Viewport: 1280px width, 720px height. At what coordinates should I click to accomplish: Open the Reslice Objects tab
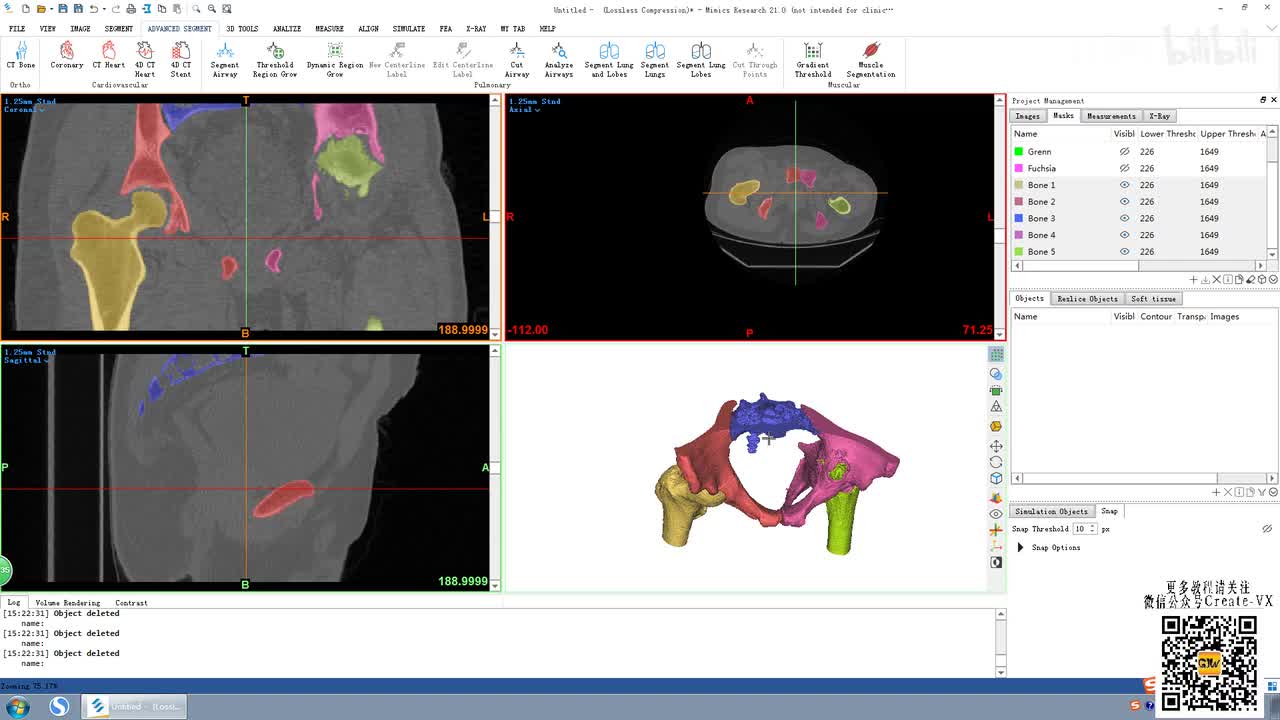point(1087,299)
